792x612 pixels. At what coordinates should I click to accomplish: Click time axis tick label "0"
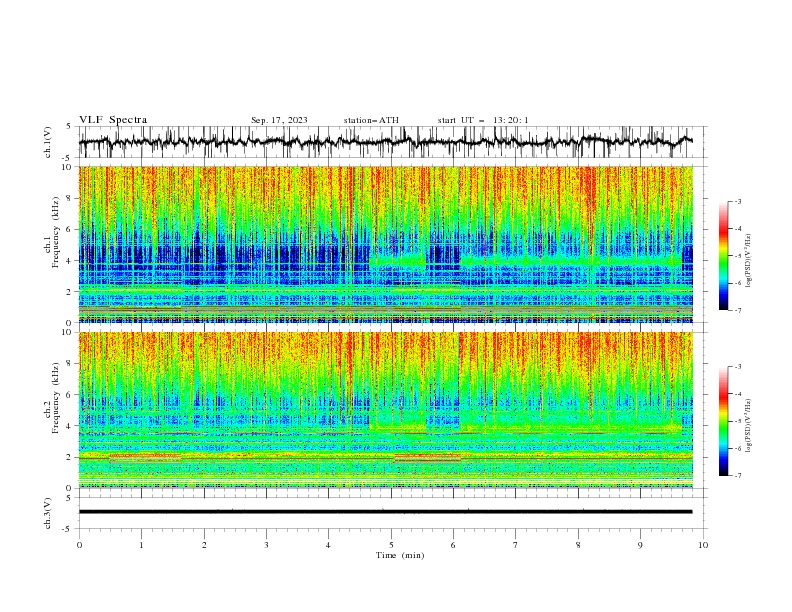click(79, 545)
